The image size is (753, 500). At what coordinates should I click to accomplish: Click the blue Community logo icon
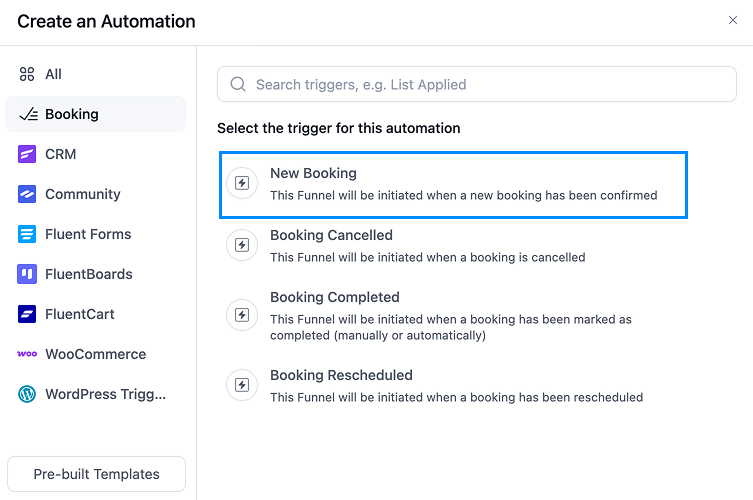pyautogui.click(x=27, y=194)
